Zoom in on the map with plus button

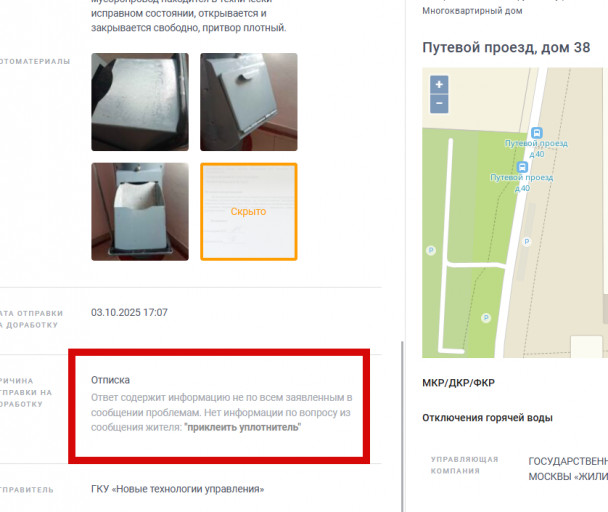point(439,85)
